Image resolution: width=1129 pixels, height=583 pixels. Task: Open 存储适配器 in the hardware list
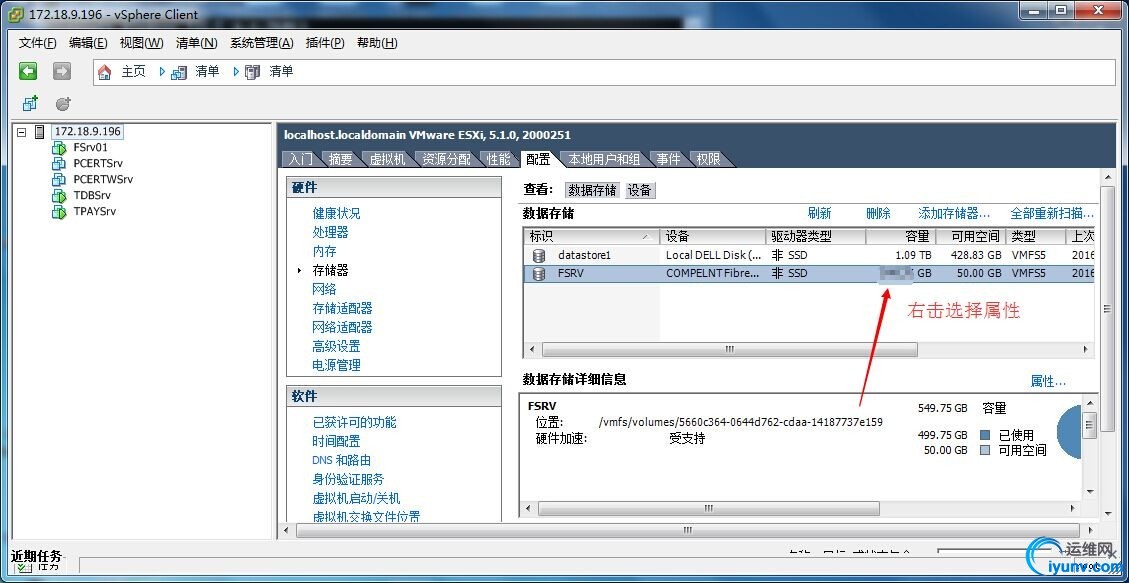tap(342, 308)
